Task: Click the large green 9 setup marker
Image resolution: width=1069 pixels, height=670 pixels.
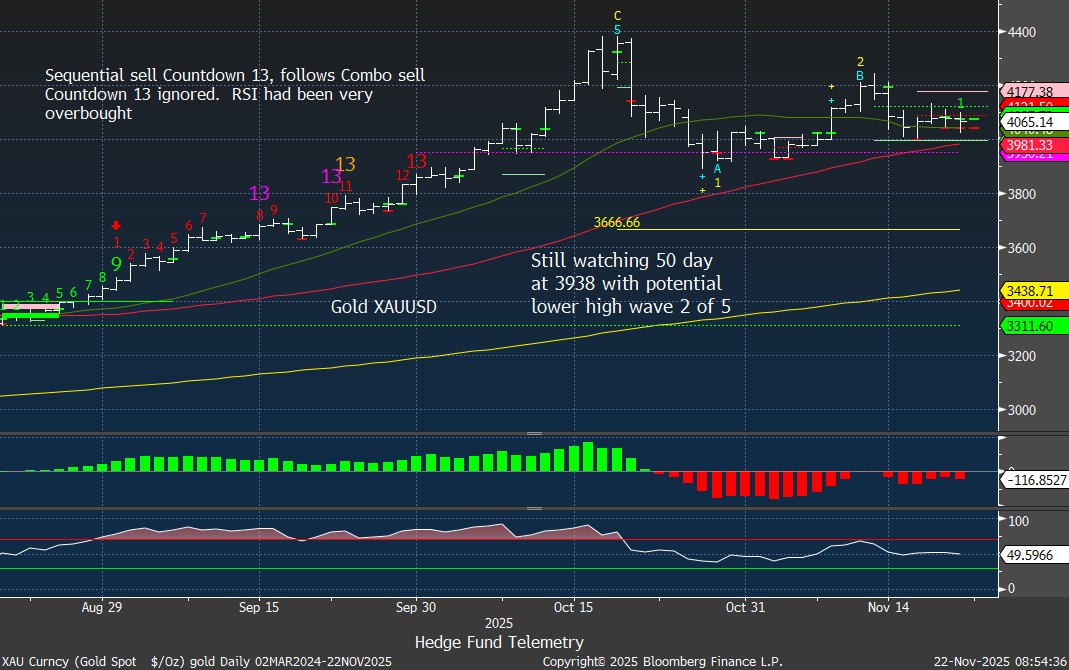Action: [116, 265]
